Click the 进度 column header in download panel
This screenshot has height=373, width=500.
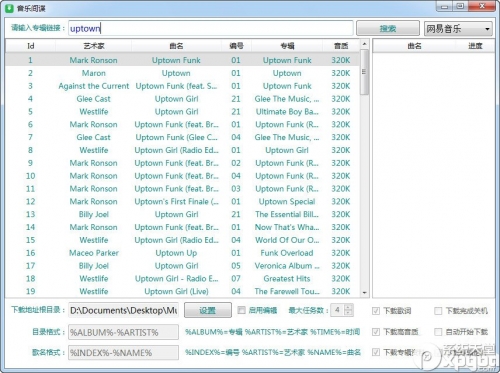pyautogui.click(x=475, y=46)
